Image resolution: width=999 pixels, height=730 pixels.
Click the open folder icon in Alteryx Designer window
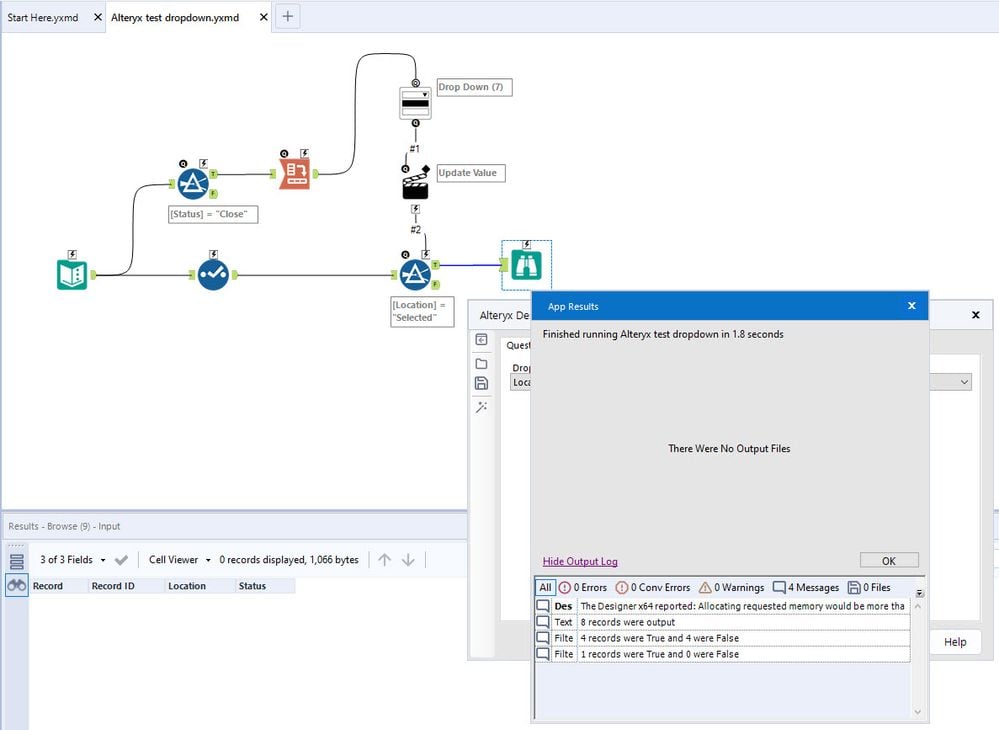pyautogui.click(x=482, y=363)
